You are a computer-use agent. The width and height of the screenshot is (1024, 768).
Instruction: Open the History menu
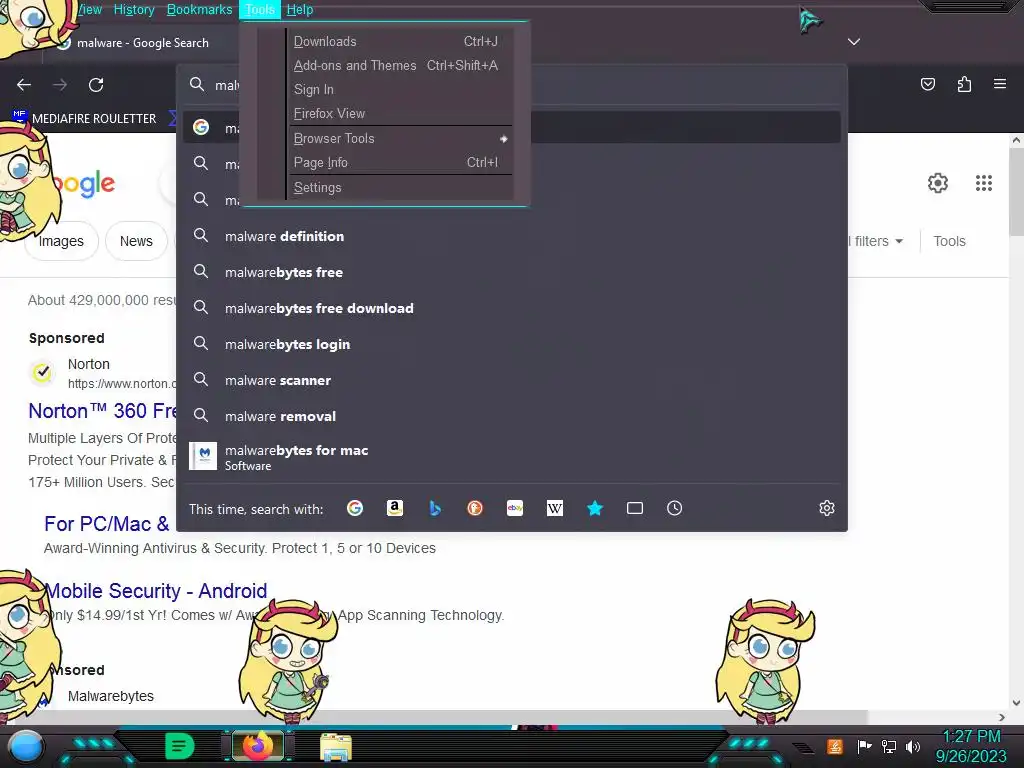tap(134, 10)
